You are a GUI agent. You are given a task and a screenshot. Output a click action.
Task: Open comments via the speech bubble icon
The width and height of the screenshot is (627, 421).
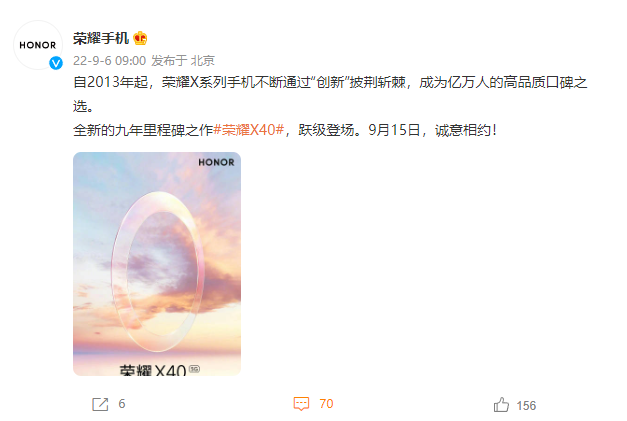[301, 404]
